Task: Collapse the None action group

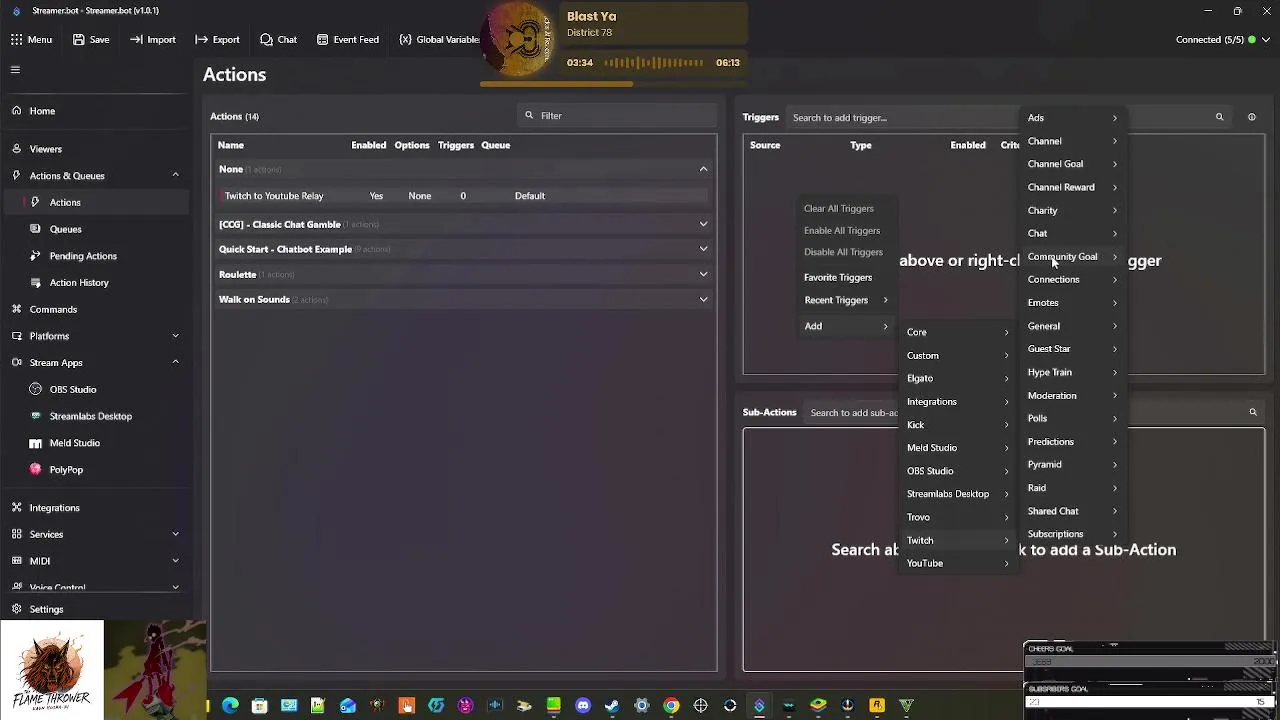Action: point(703,170)
